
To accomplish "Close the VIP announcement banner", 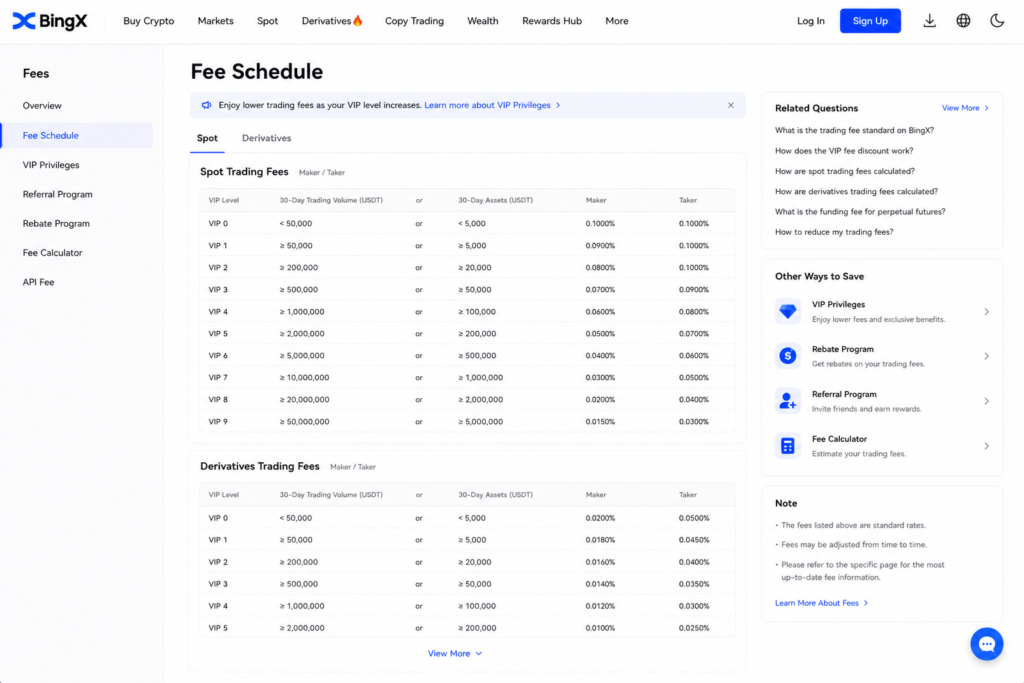I will tap(731, 105).
